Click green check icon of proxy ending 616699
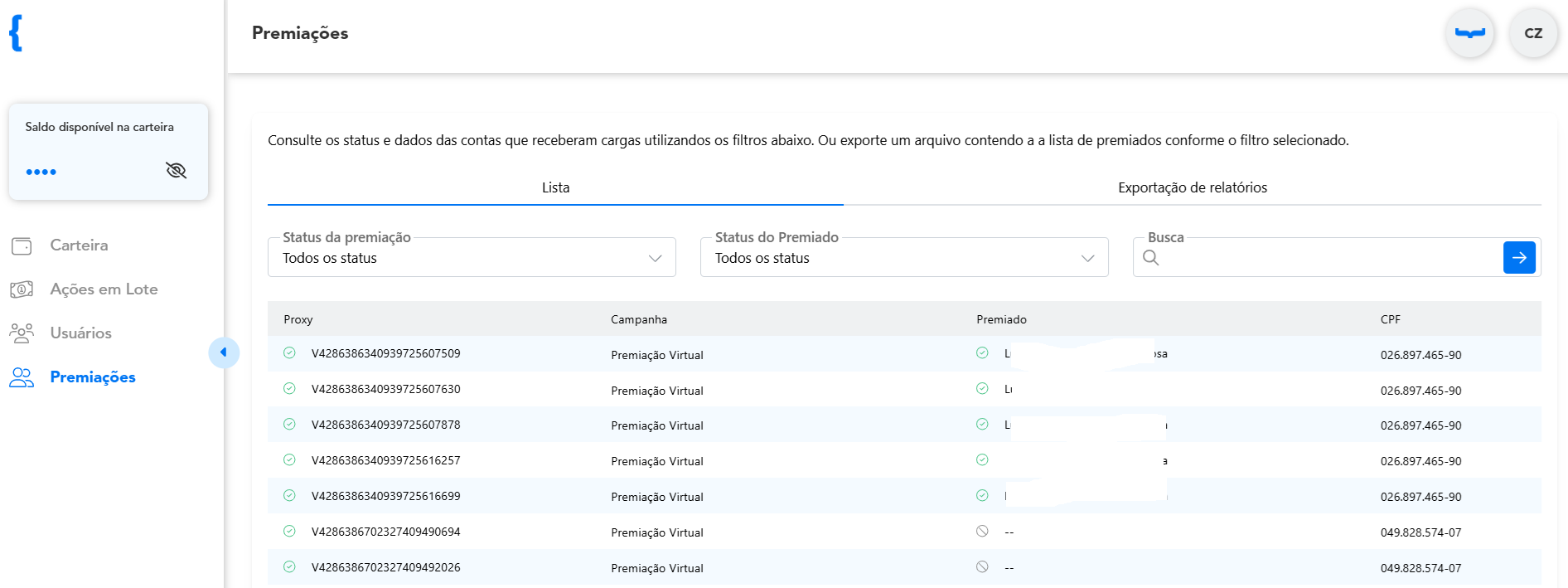Viewport: 1568px width, 588px height. [289, 496]
